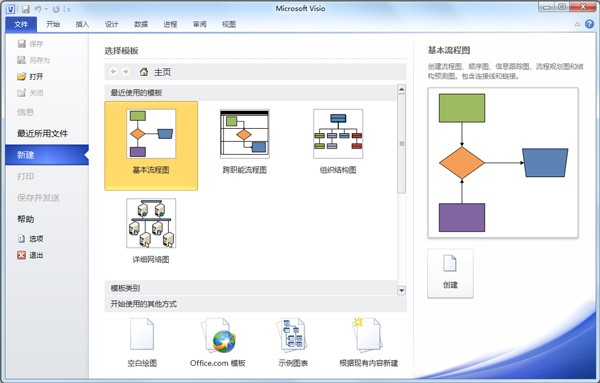The width and height of the screenshot is (600, 383).
Task: Click 退出 with red X icon
Action: (30, 255)
